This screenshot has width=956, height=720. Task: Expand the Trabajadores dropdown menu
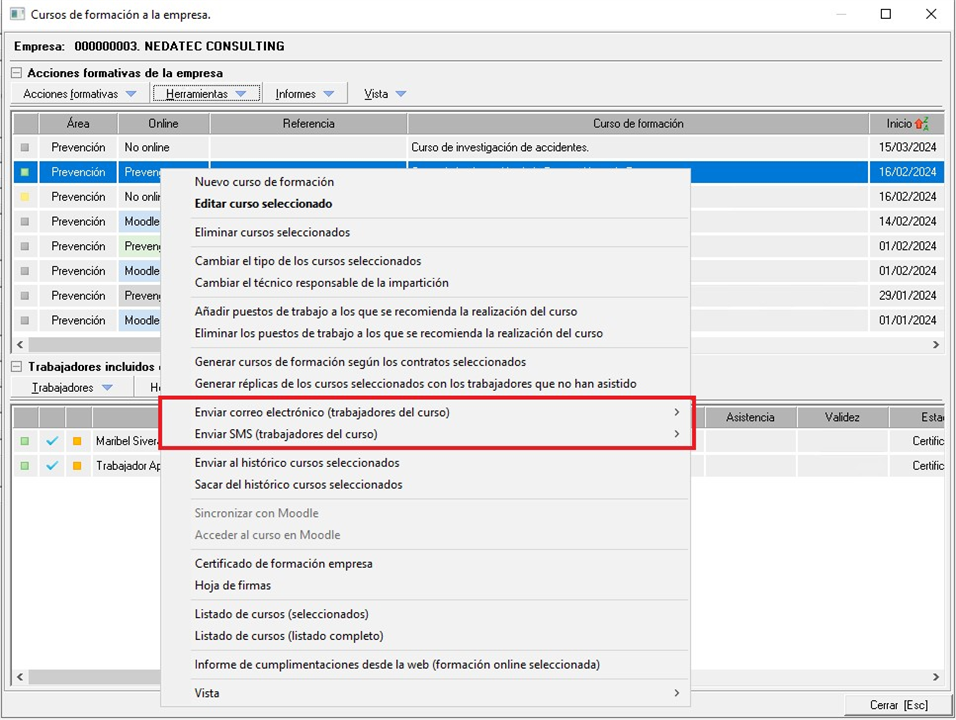tap(72, 388)
